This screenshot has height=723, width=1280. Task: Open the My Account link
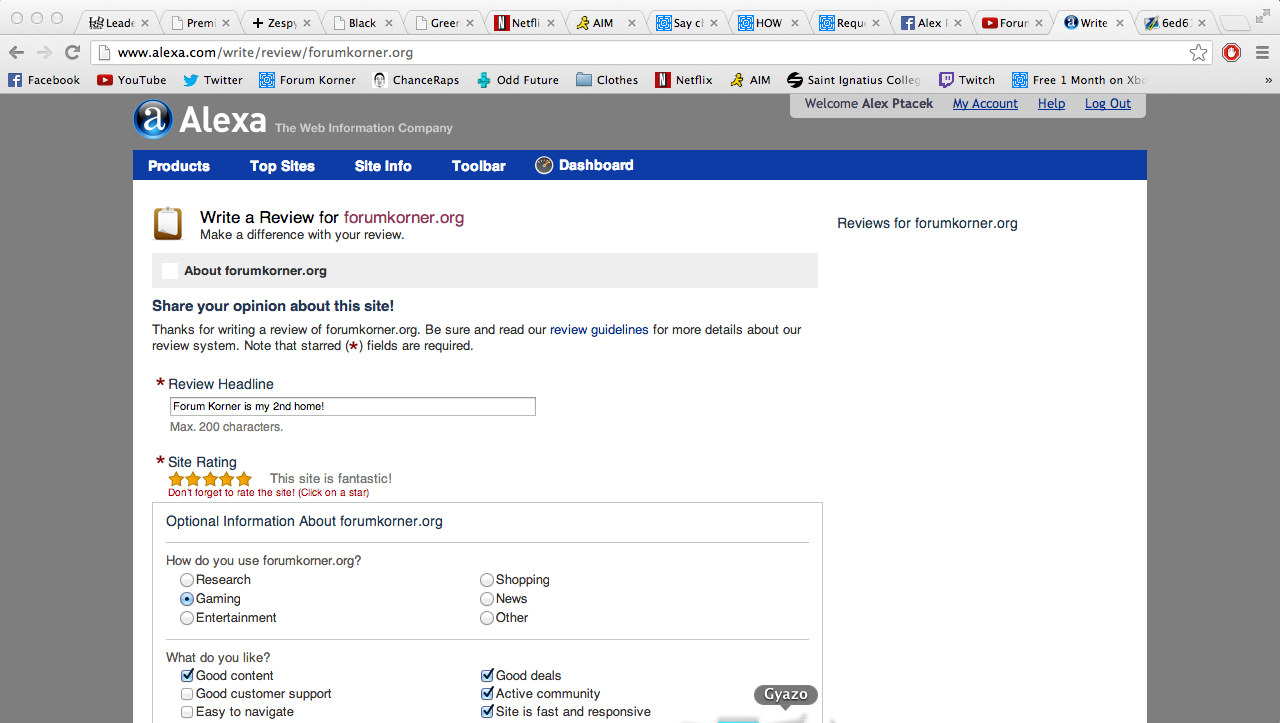pyautogui.click(x=985, y=104)
